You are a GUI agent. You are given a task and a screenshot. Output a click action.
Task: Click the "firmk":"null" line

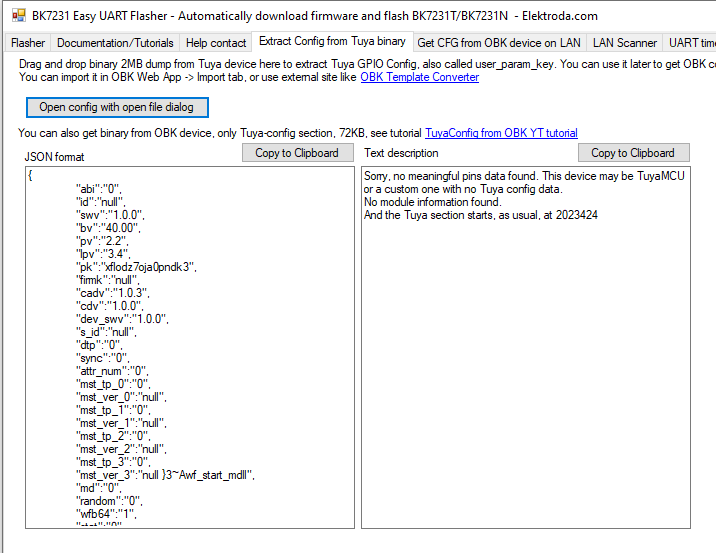pyautogui.click(x=108, y=280)
